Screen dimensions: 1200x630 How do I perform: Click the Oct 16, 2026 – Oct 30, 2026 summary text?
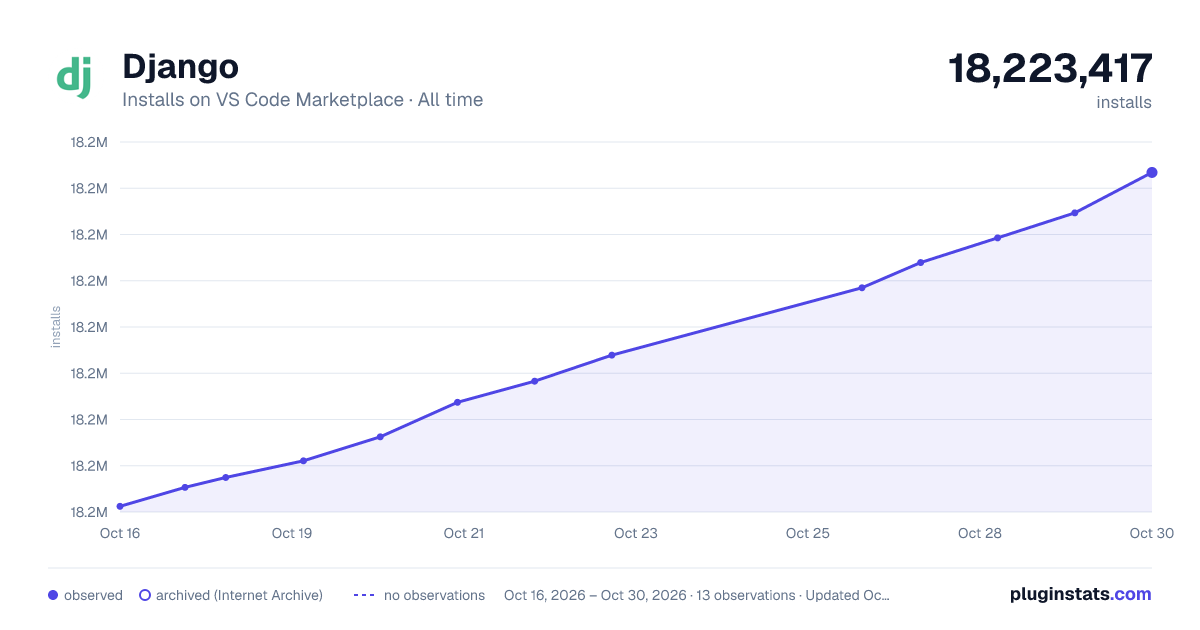point(697,595)
